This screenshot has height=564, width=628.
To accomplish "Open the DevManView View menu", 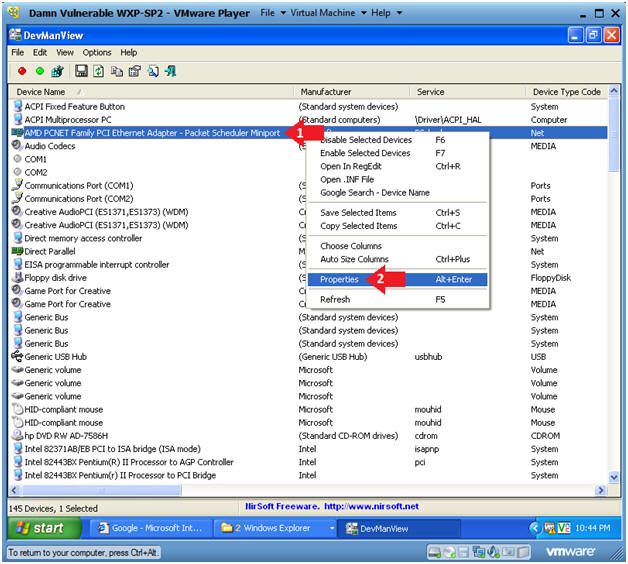I will [x=65, y=52].
